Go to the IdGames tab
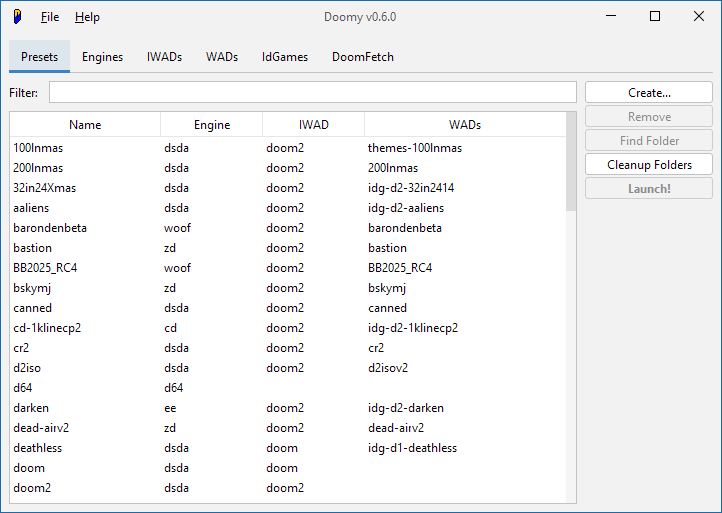Viewport: 722px width, 513px height. point(285,57)
